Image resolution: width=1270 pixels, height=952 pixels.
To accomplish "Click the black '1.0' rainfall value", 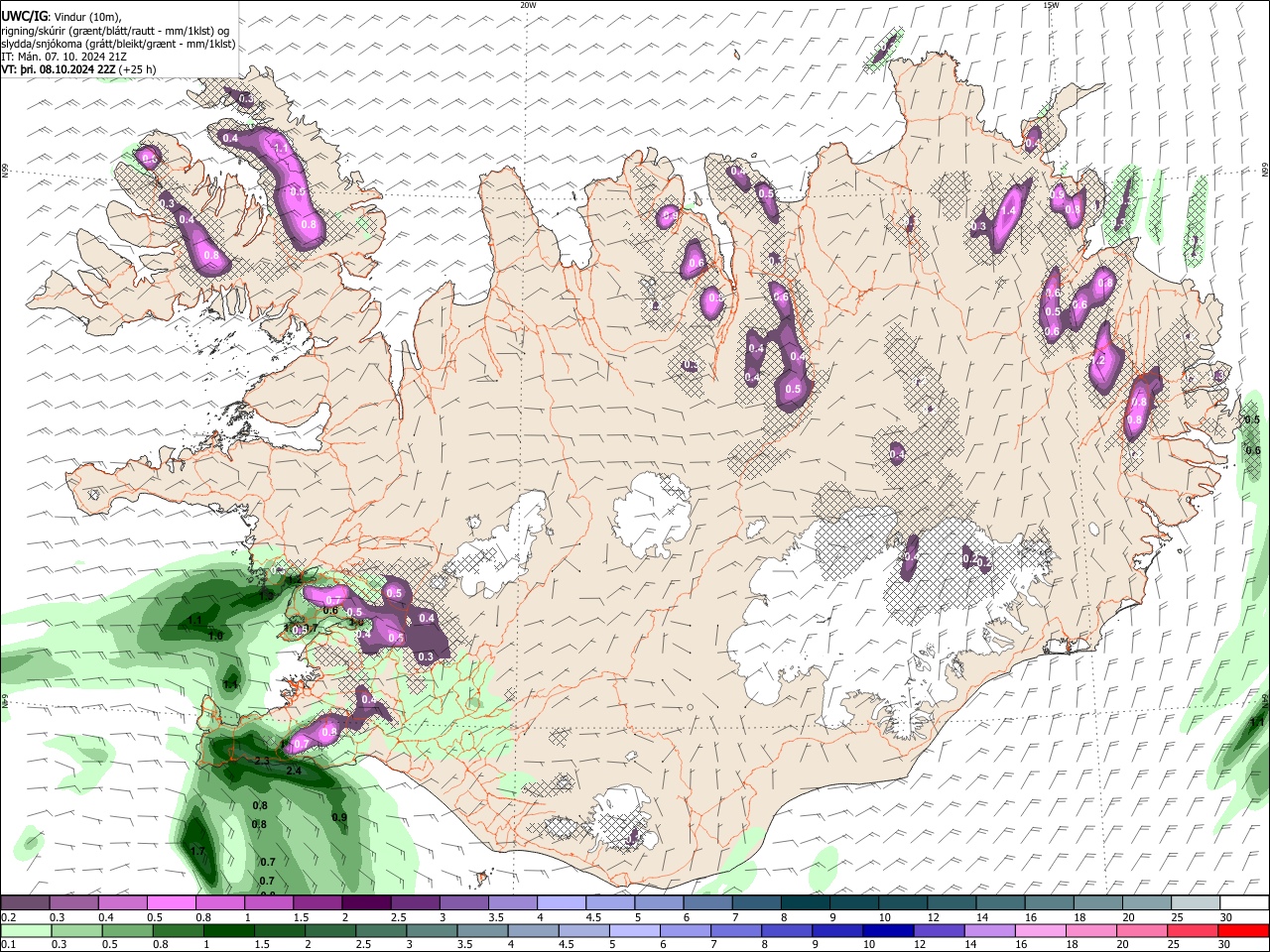I will point(215,637).
